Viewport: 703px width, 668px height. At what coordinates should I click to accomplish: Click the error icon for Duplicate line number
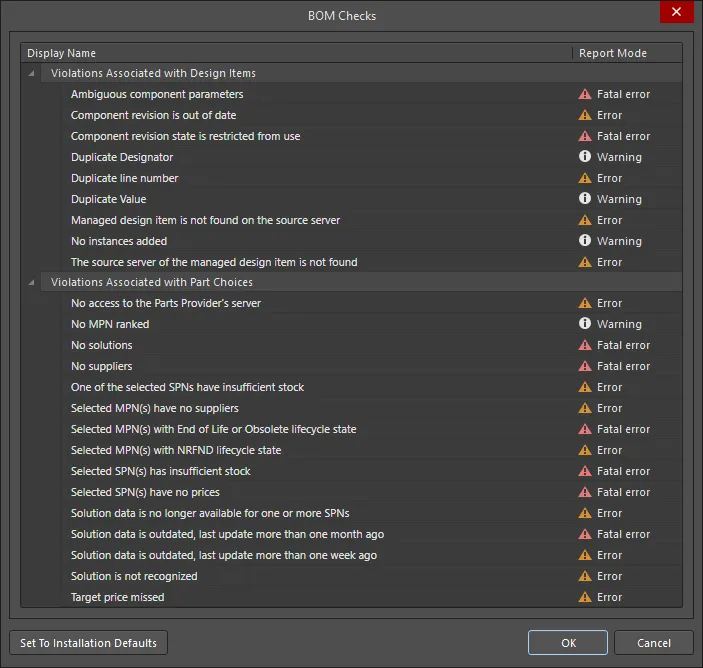(585, 178)
